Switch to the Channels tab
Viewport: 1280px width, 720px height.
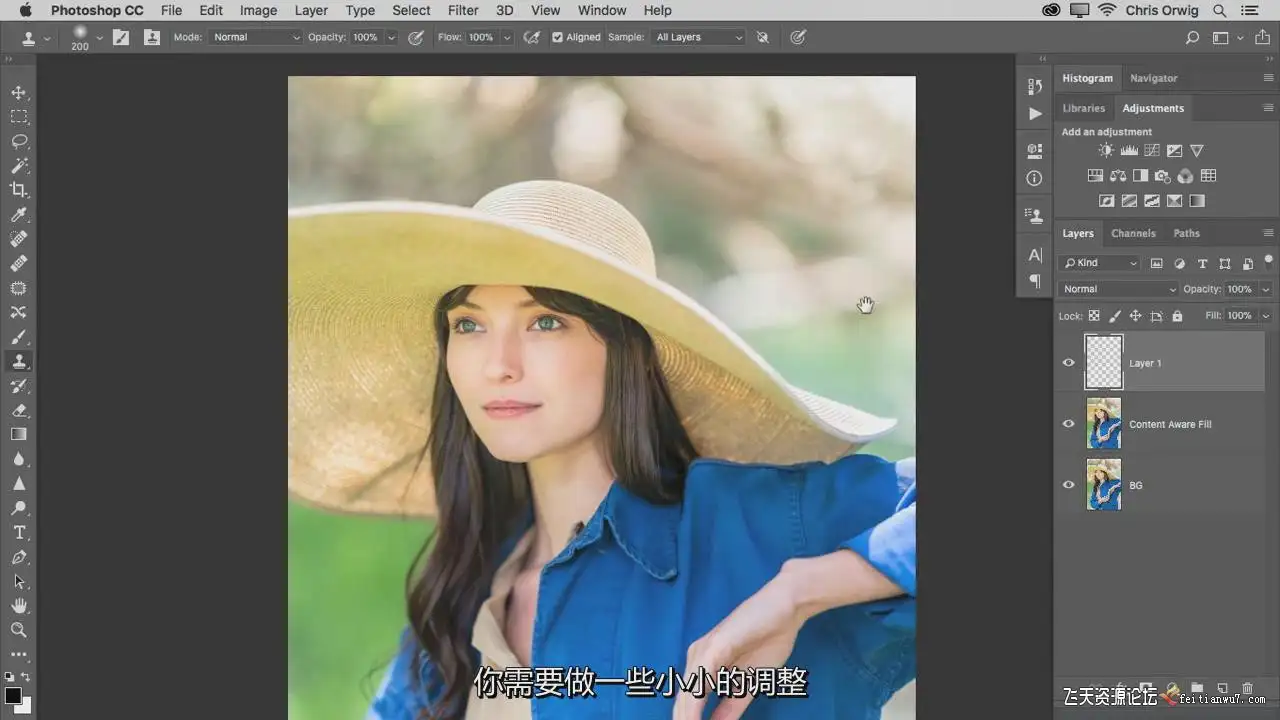click(x=1133, y=233)
